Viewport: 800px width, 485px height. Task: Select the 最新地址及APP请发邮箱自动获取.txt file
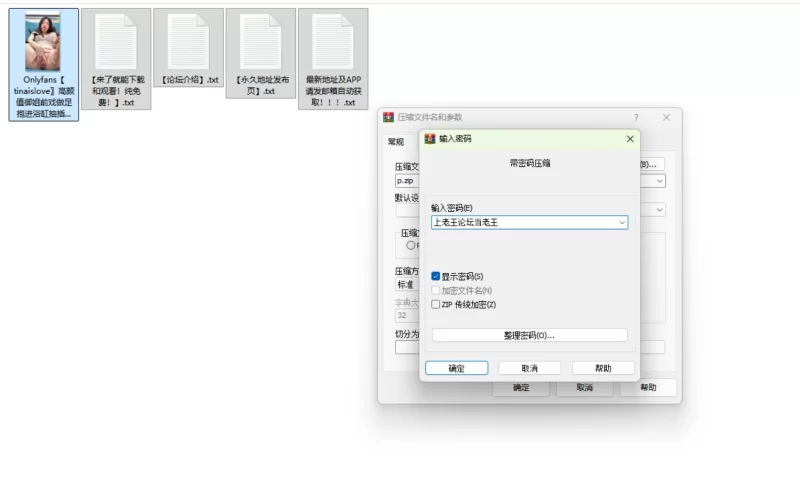pyautogui.click(x=333, y=59)
